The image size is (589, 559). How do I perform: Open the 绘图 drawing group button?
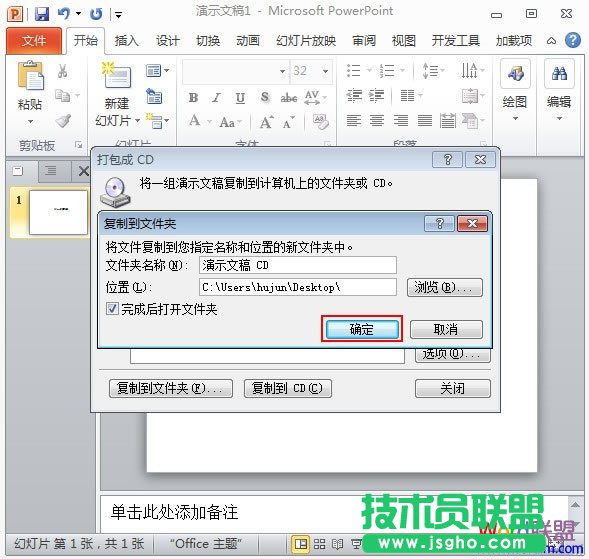click(x=515, y=91)
